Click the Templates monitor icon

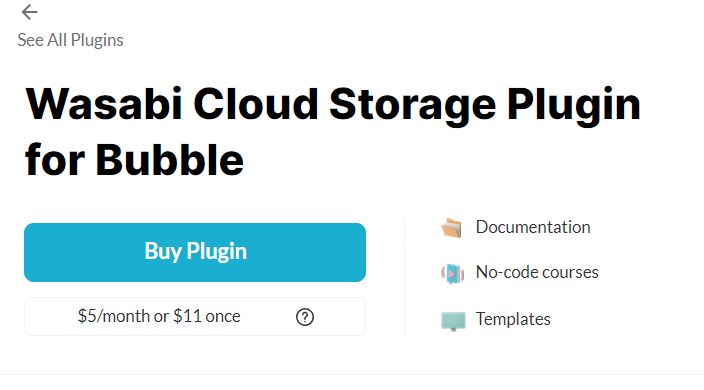click(x=453, y=321)
